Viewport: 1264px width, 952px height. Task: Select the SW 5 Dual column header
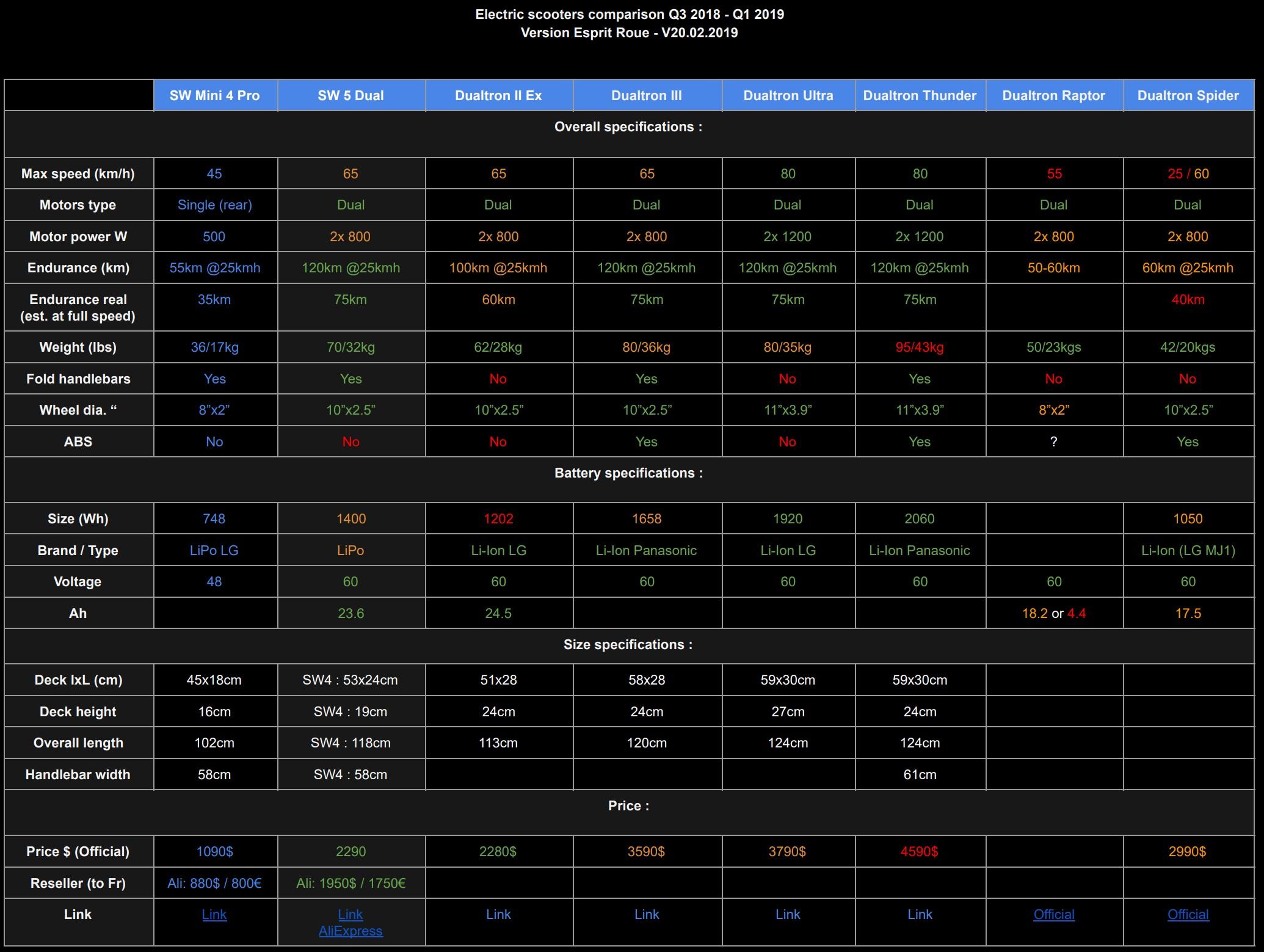click(351, 95)
